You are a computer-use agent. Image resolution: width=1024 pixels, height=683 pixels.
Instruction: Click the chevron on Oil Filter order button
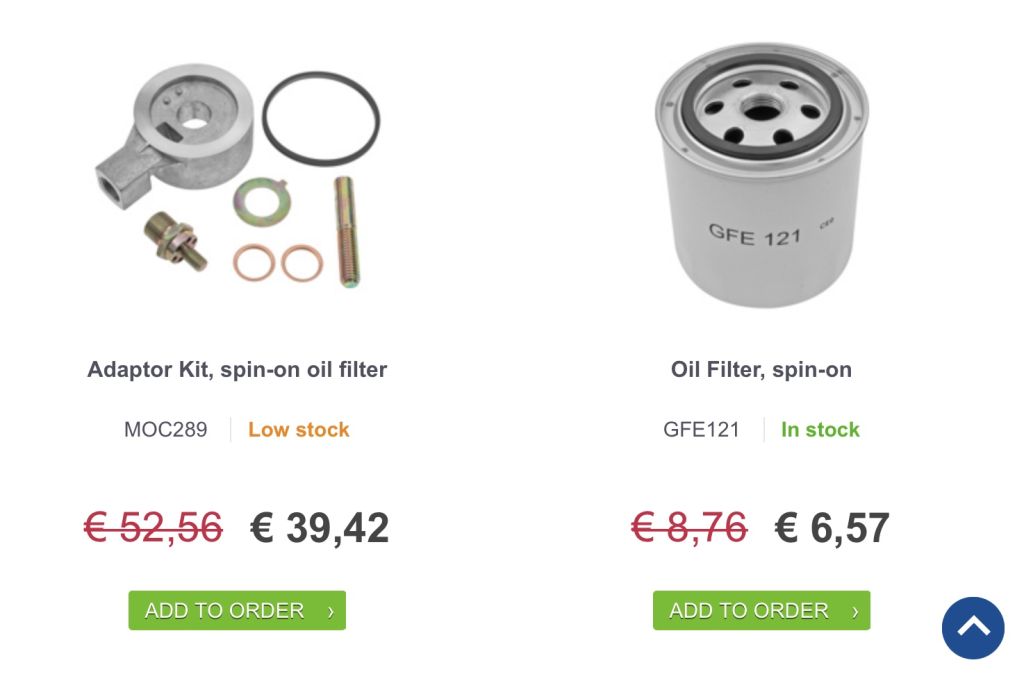(x=855, y=612)
